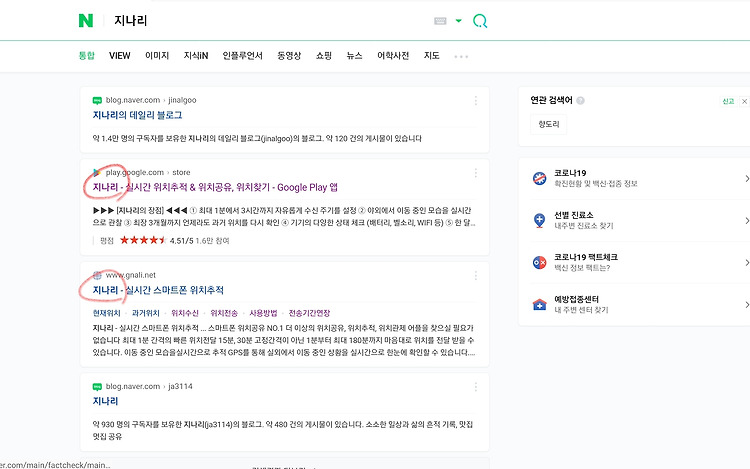750x469 pixels.
Task: Click the globe icon beside www.gnali.net
Action: pyautogui.click(x=97, y=275)
